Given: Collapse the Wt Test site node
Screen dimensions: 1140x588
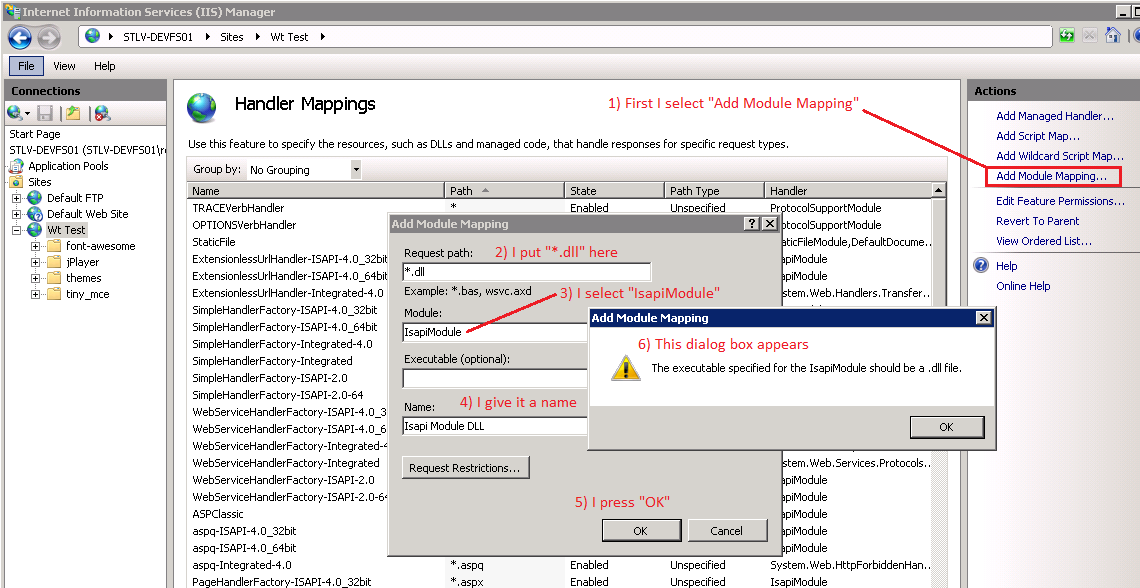Looking at the screenshot, I should pyautogui.click(x=17, y=230).
